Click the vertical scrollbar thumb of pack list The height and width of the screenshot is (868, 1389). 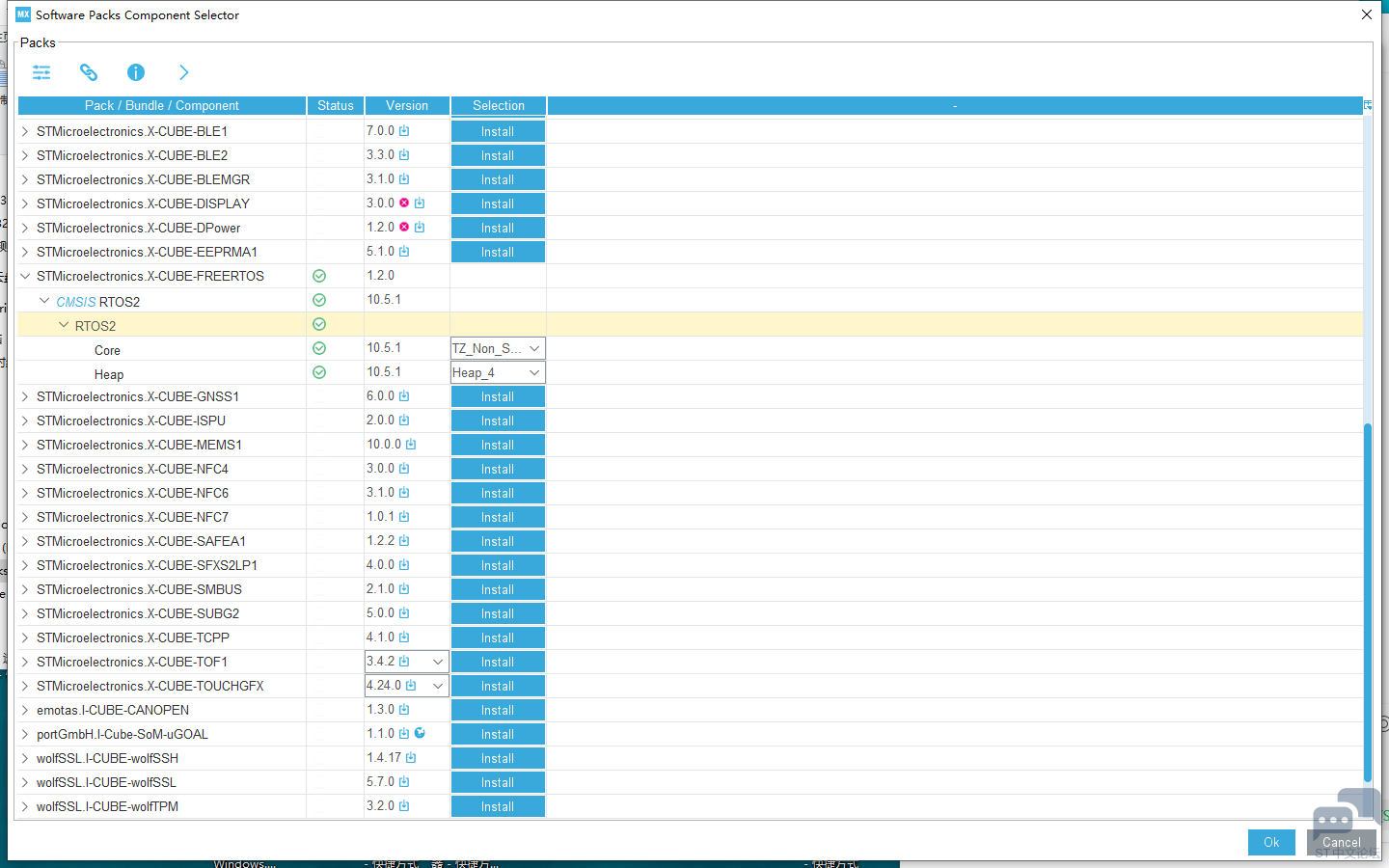[x=1368, y=603]
